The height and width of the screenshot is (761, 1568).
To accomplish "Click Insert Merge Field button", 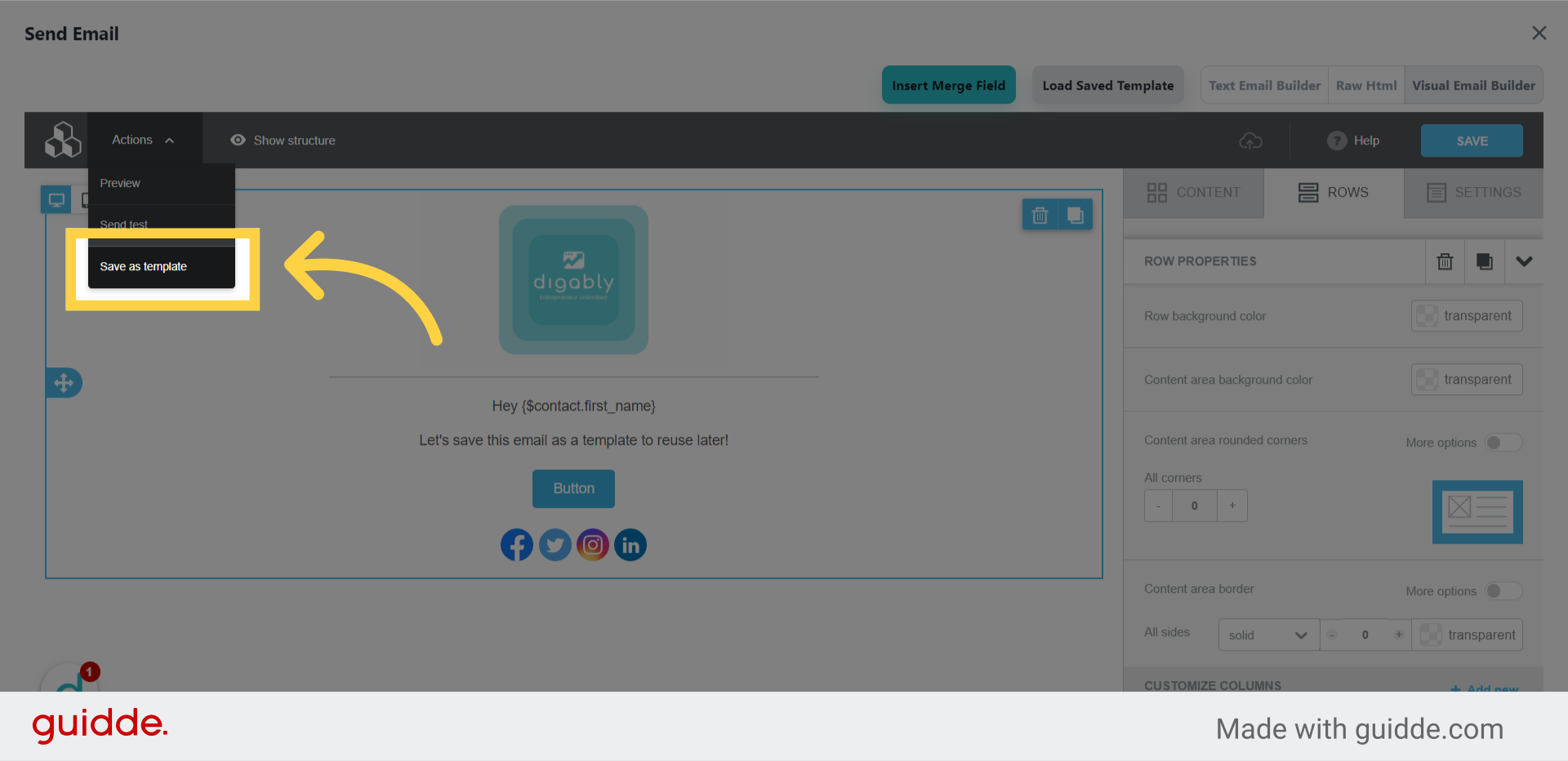I will [949, 85].
